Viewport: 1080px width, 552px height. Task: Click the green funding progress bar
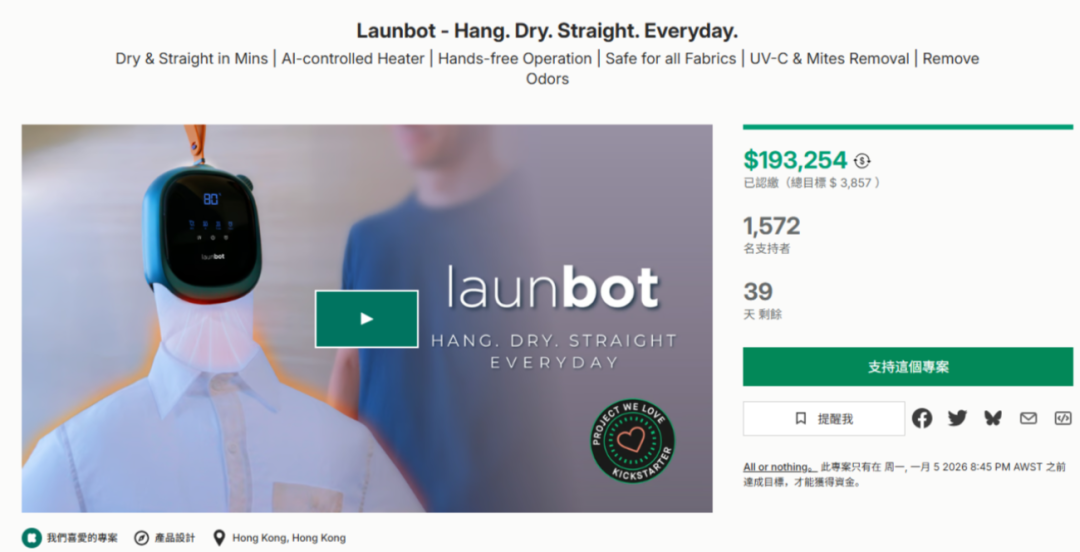pyautogui.click(x=907, y=127)
